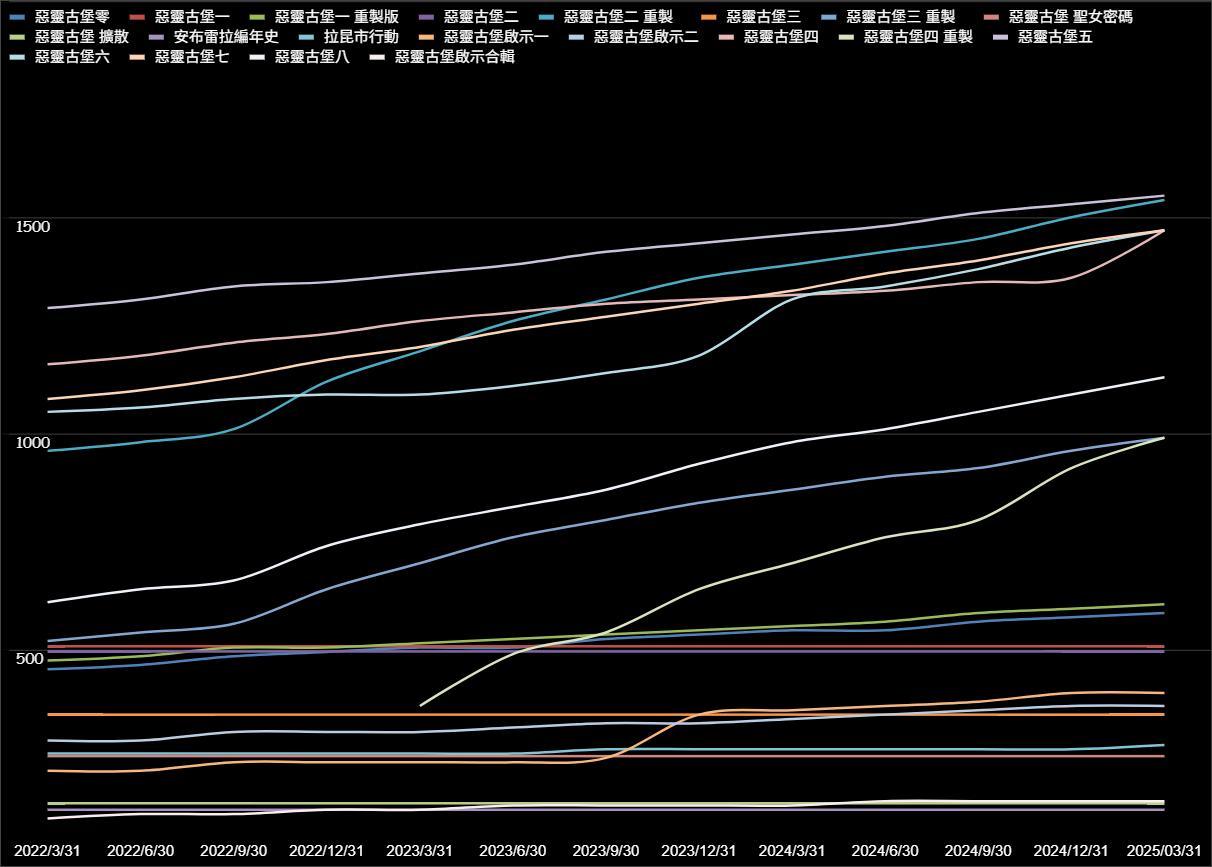
Task: Click the 2024/9/30 x-axis date
Action: click(978, 850)
